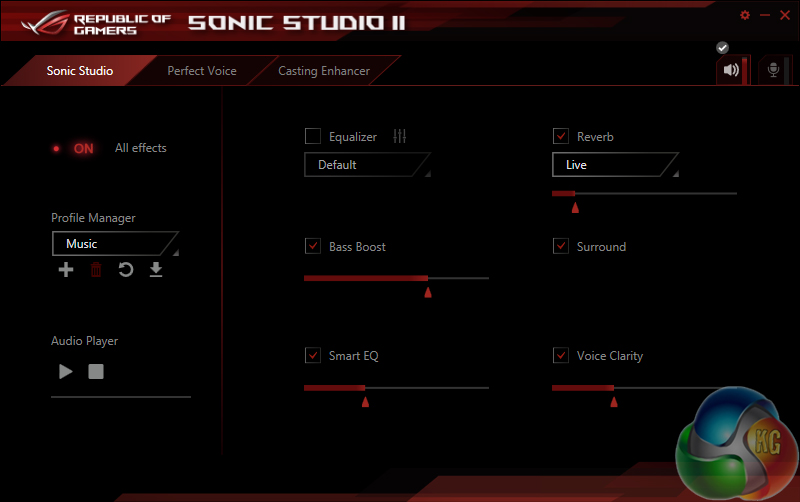
Task: Enable the Equalizer checkbox
Action: click(313, 136)
